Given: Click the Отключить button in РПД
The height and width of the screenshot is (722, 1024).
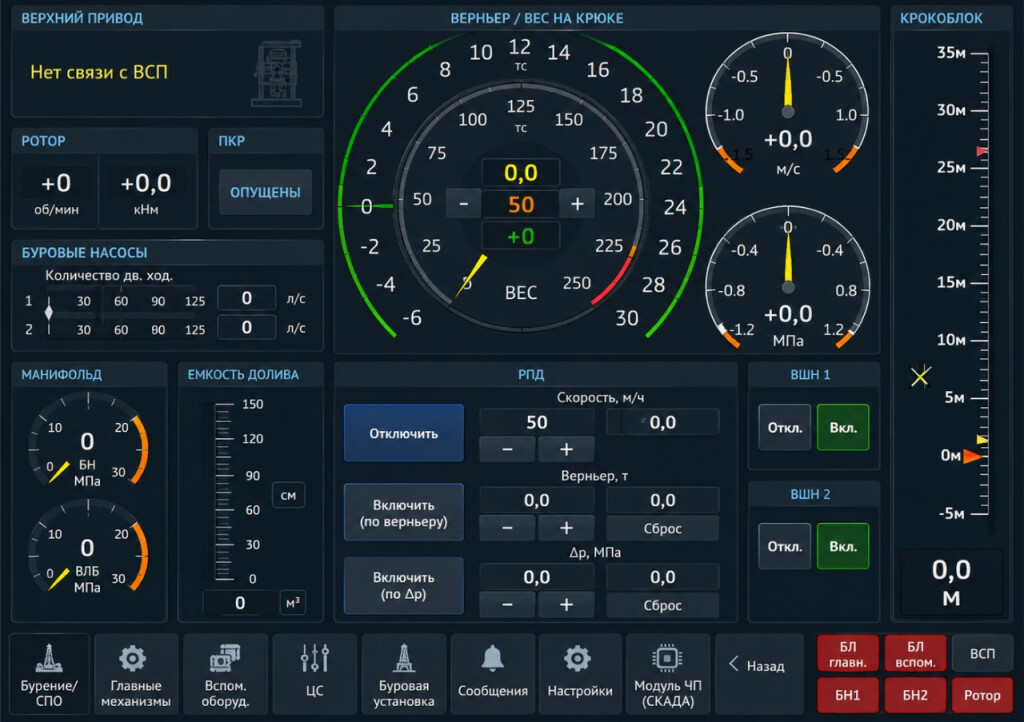Looking at the screenshot, I should point(404,433).
